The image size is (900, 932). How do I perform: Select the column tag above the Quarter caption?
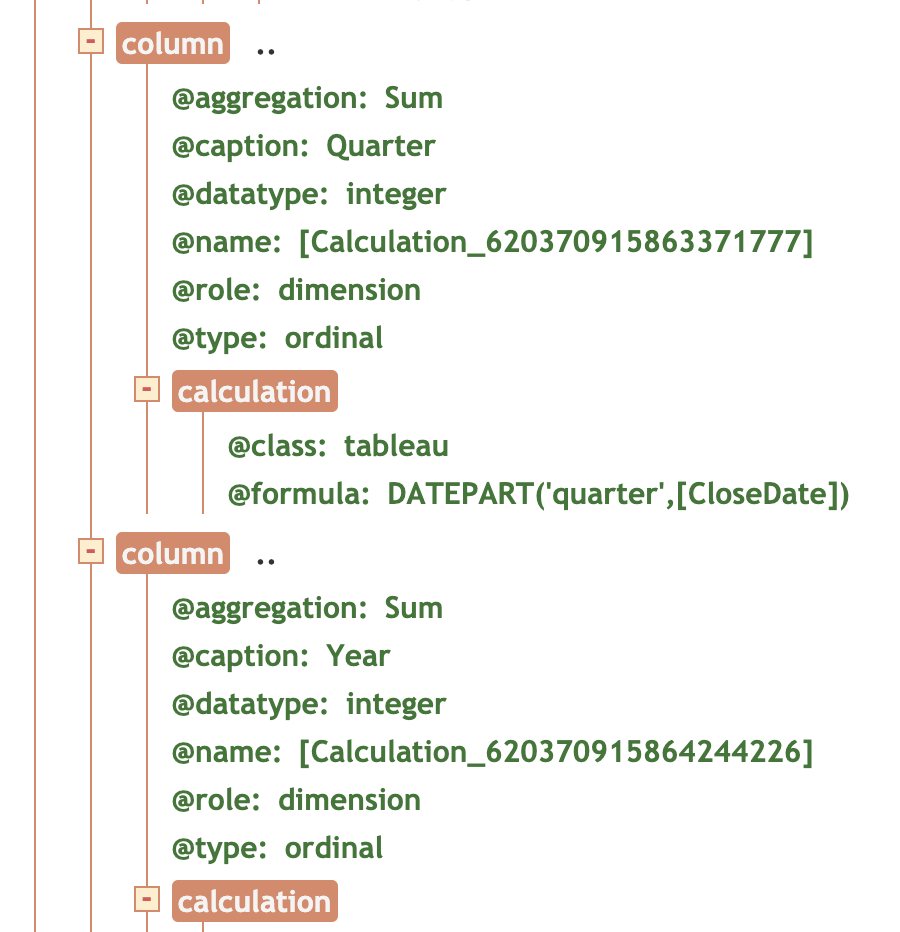point(172,44)
